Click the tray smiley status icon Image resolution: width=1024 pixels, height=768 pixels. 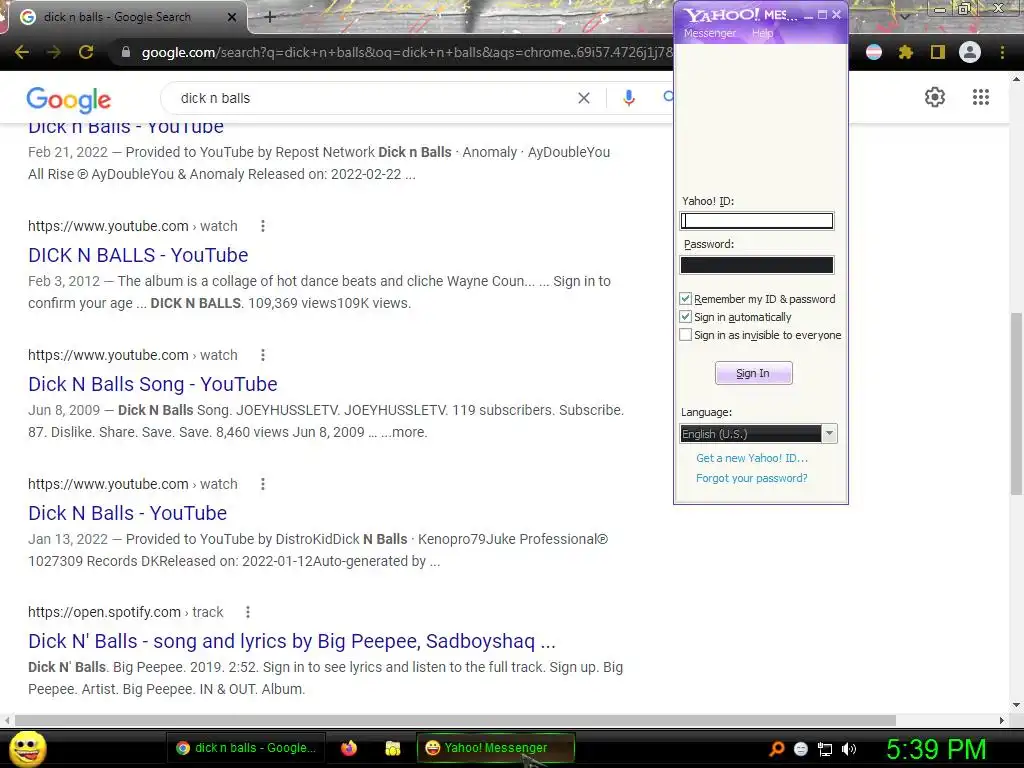click(801, 749)
